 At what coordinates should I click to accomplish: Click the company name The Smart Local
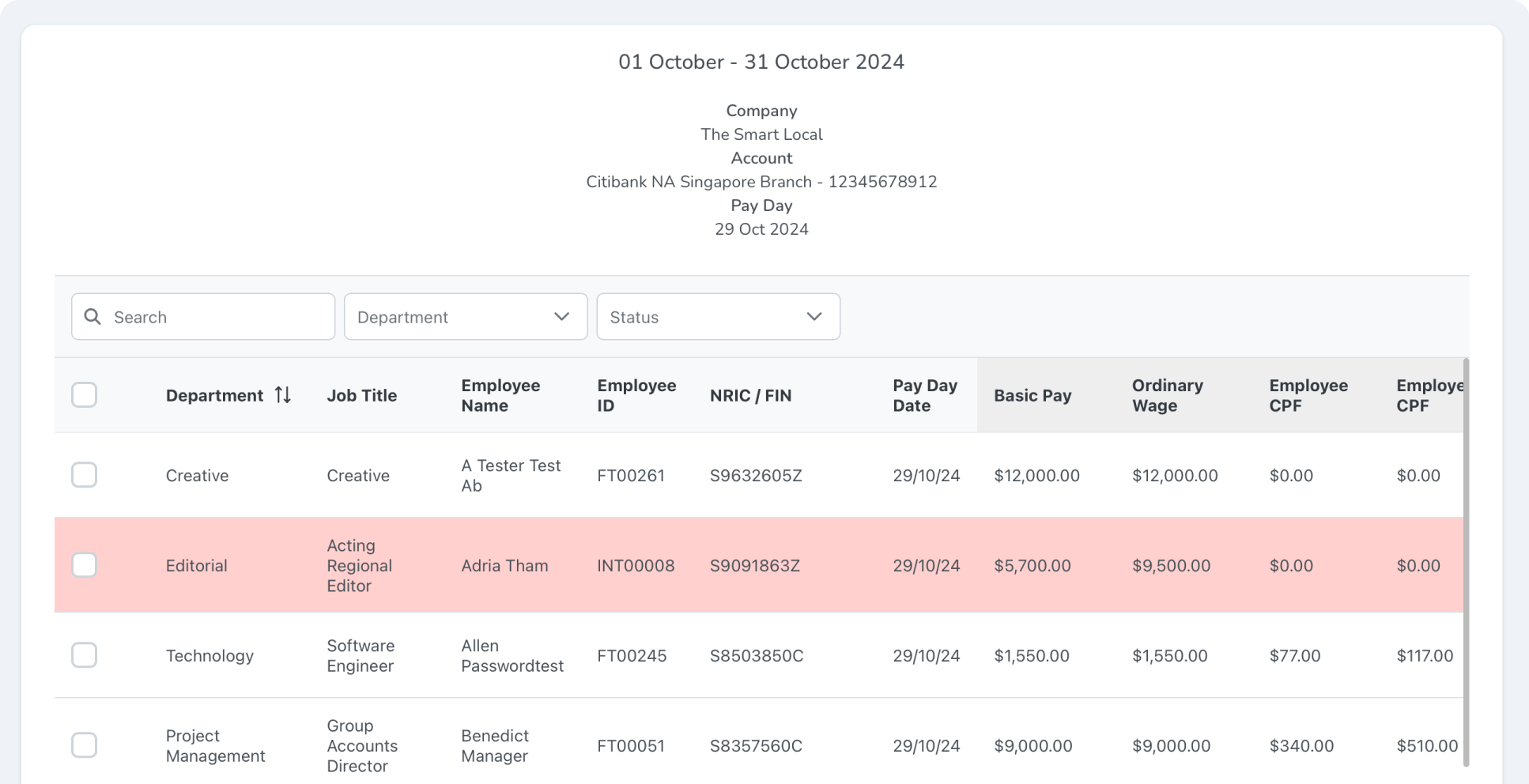[x=761, y=134]
